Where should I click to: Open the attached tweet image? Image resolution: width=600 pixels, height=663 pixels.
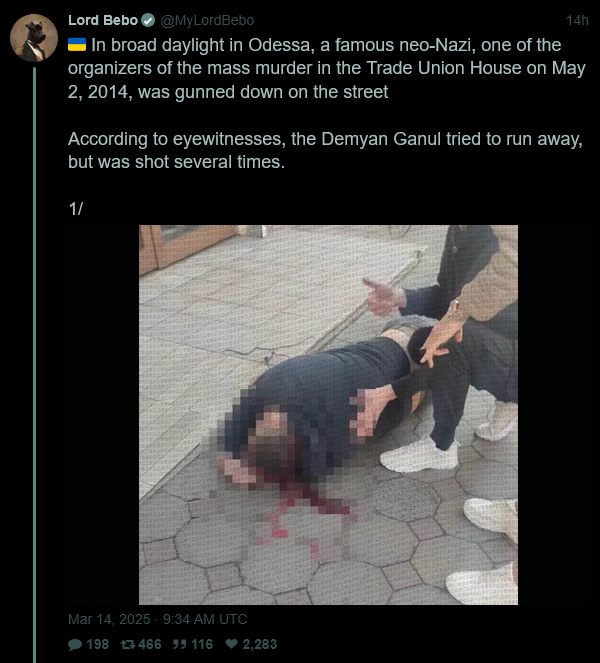click(328, 414)
